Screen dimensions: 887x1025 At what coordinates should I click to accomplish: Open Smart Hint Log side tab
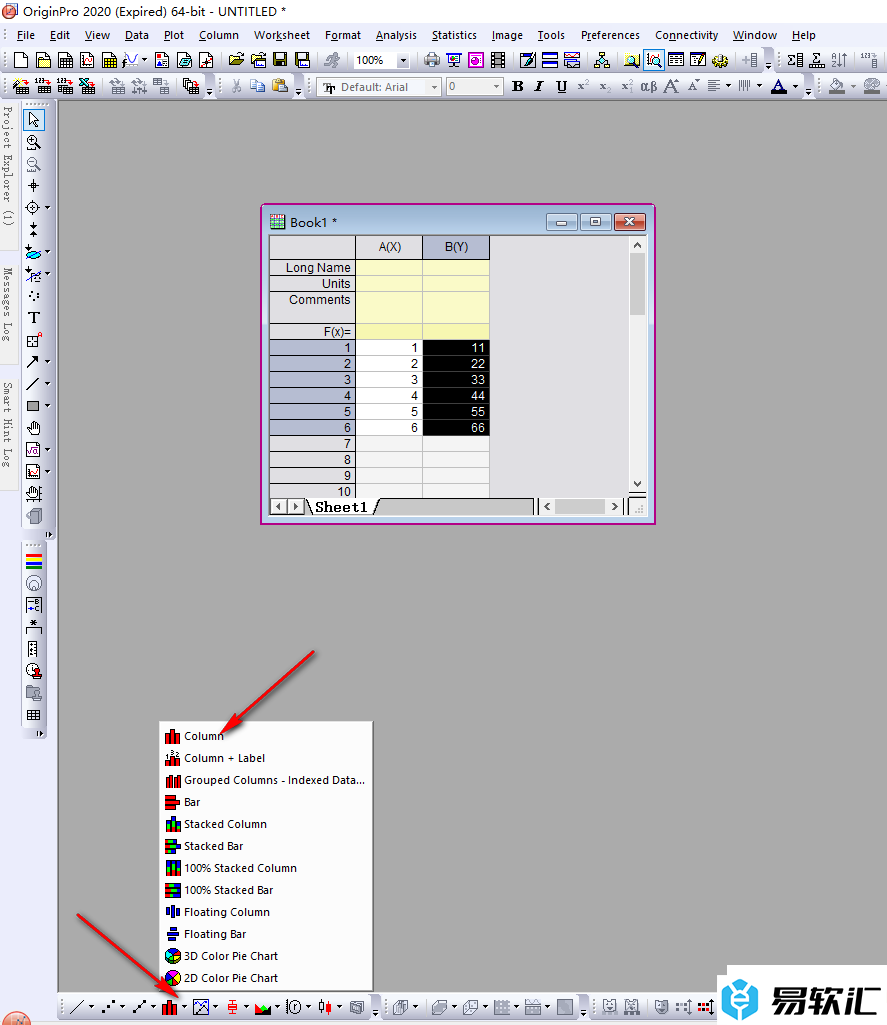click(x=8, y=425)
